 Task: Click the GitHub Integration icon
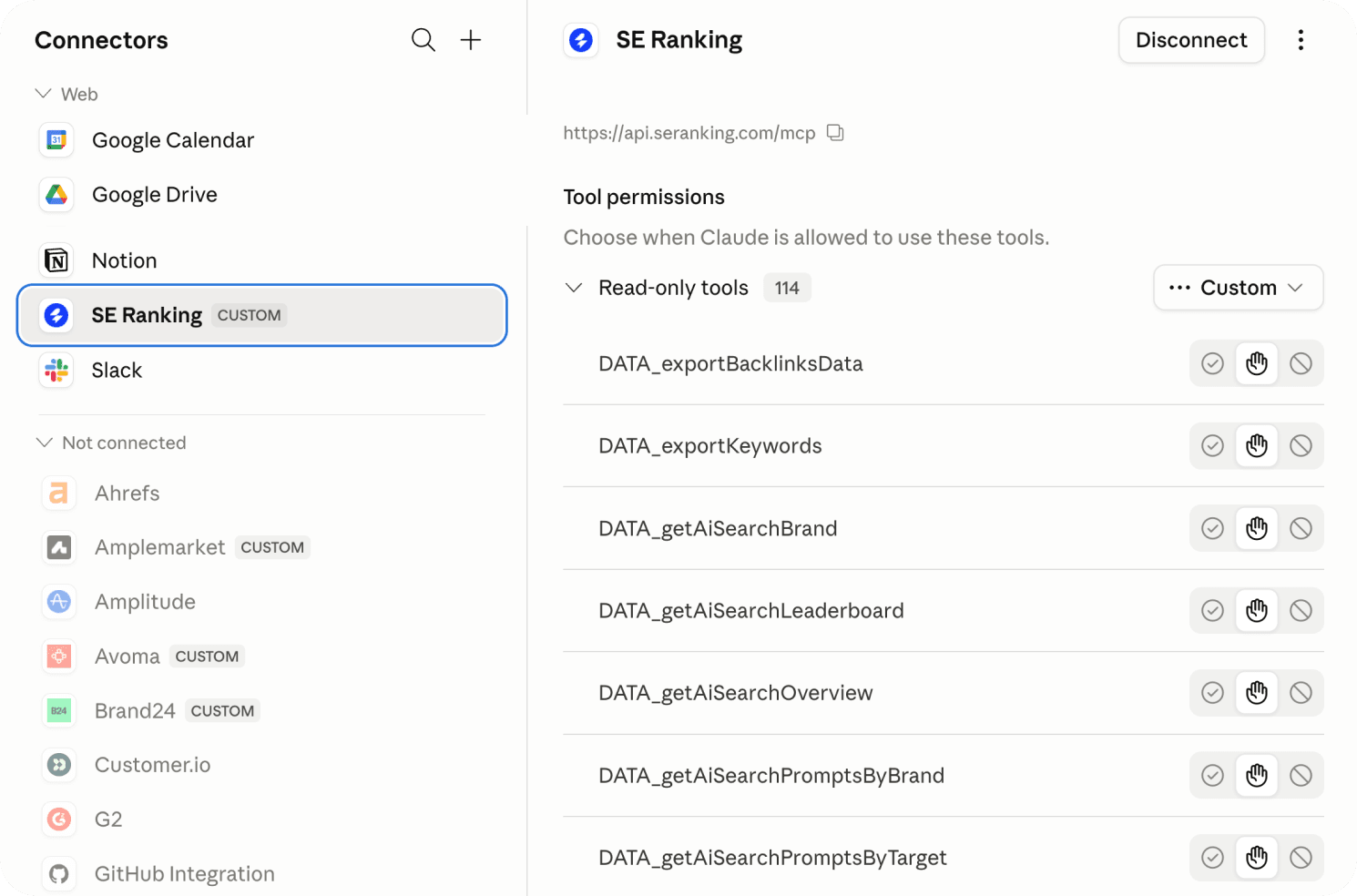coord(59,874)
